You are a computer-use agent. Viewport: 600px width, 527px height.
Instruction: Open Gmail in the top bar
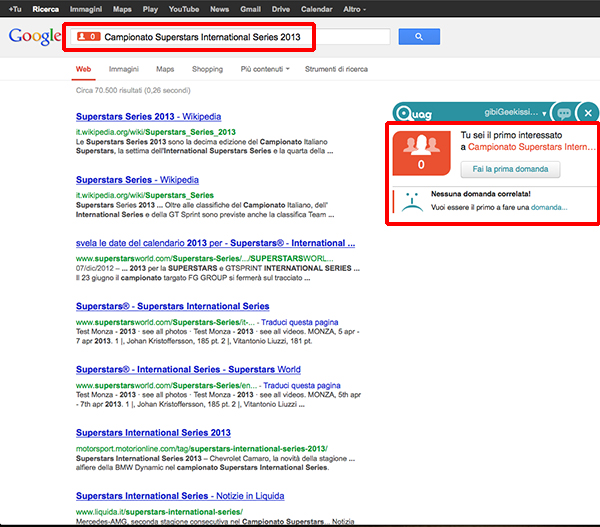pos(250,9)
